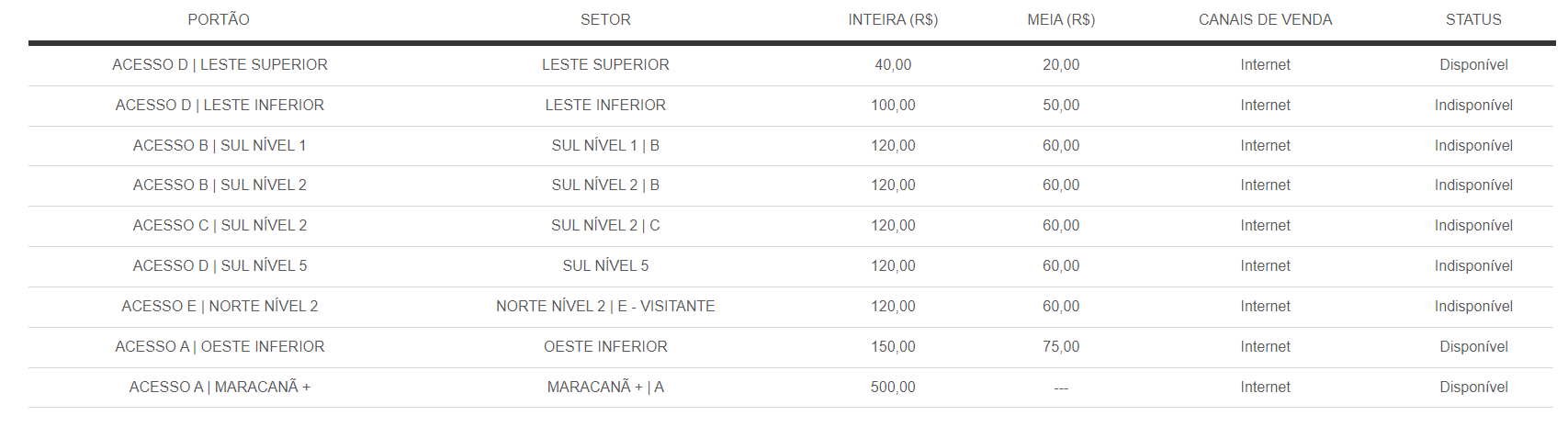
Task: Click the Internet sales channel for LESTE SUPERIOR
Action: pos(1265,65)
